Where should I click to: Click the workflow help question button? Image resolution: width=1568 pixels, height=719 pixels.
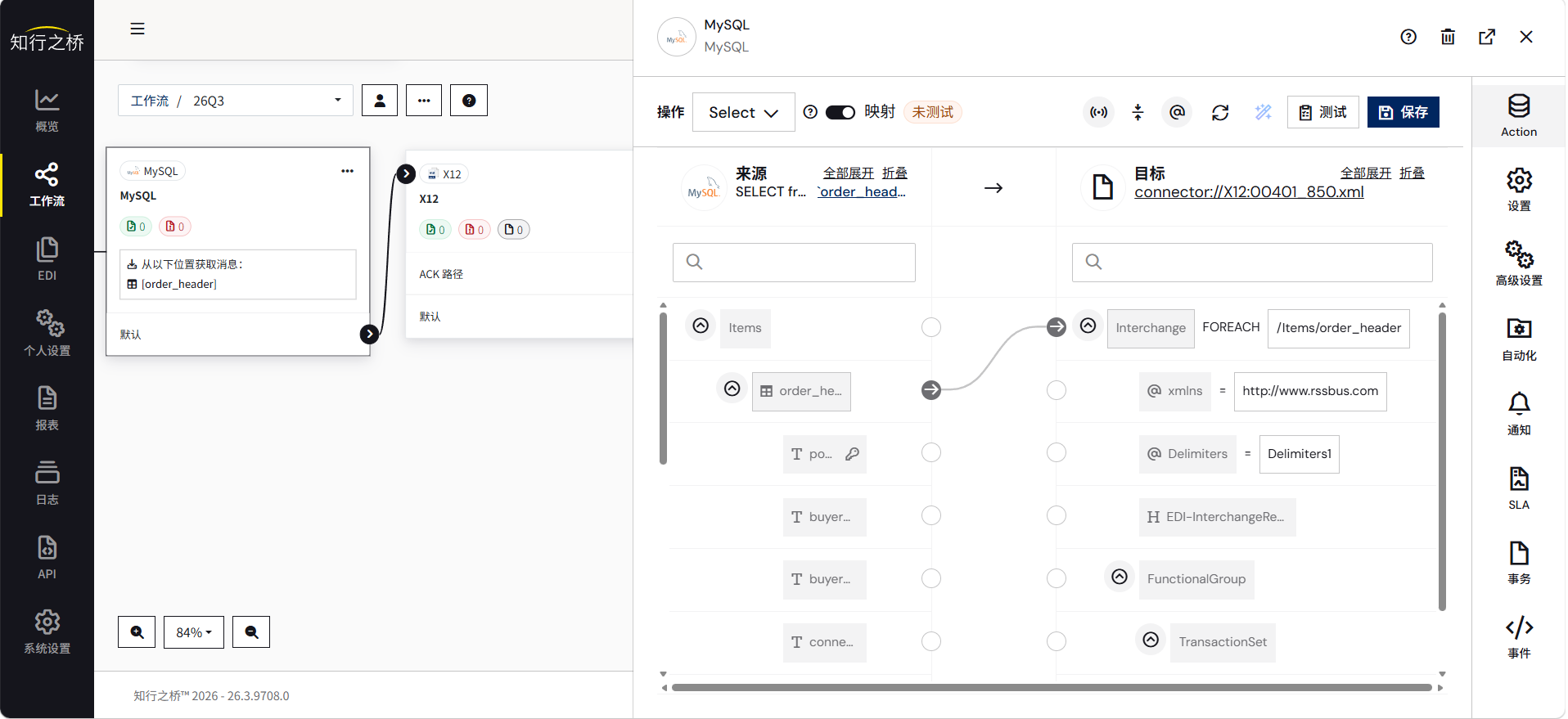(469, 101)
